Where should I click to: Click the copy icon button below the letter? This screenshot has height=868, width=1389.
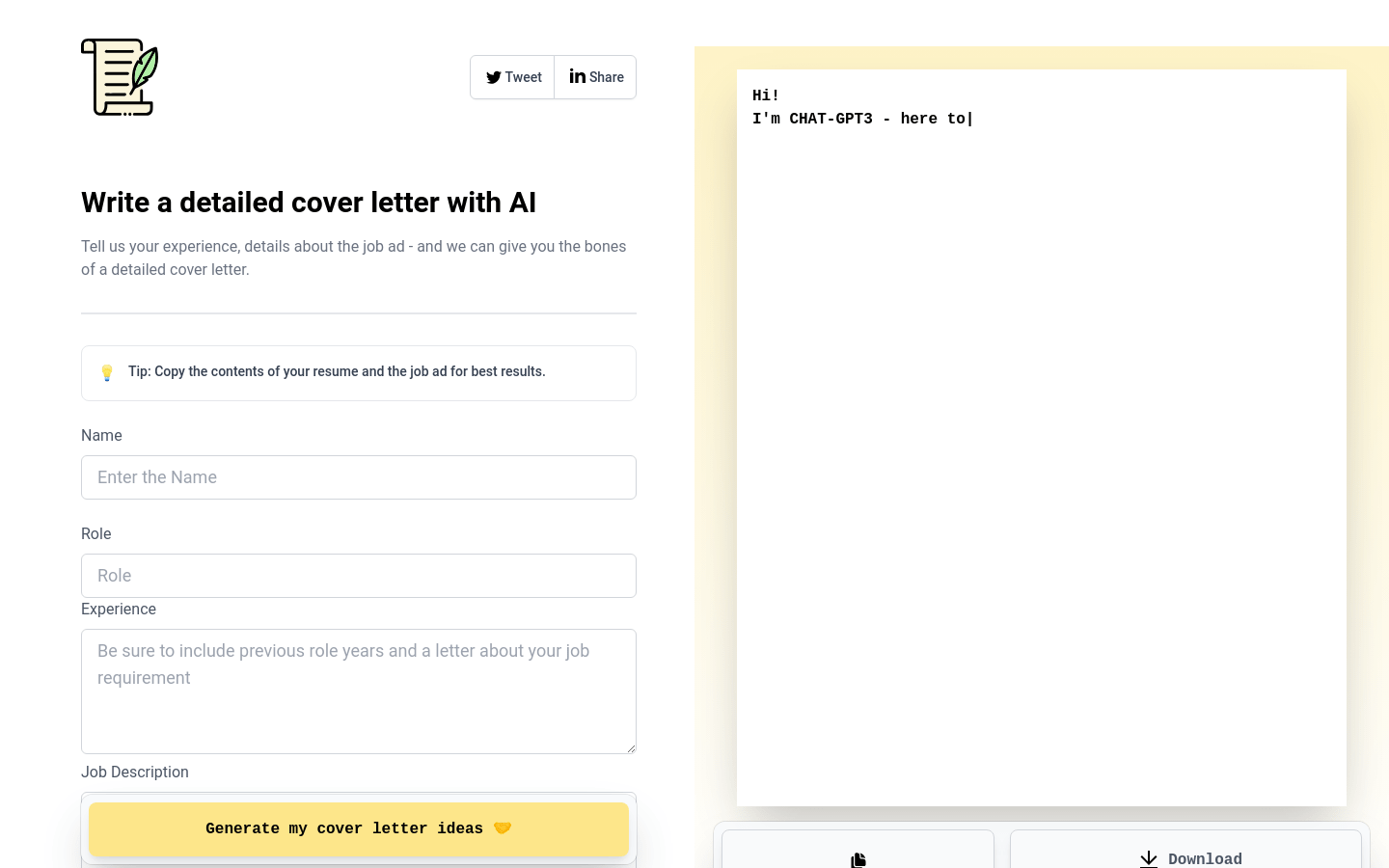(x=858, y=850)
